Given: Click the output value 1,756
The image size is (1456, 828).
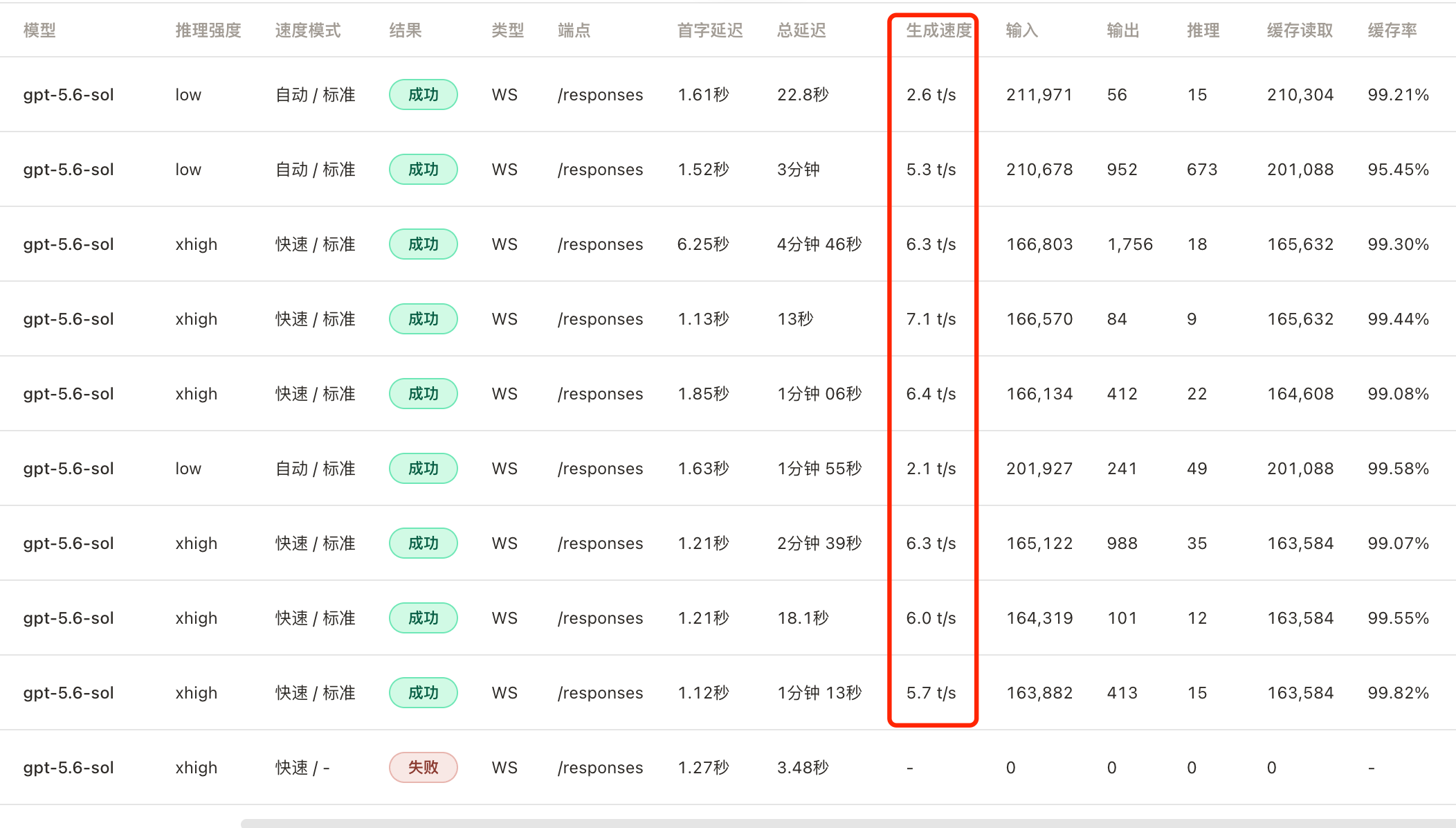Looking at the screenshot, I should (x=1130, y=244).
